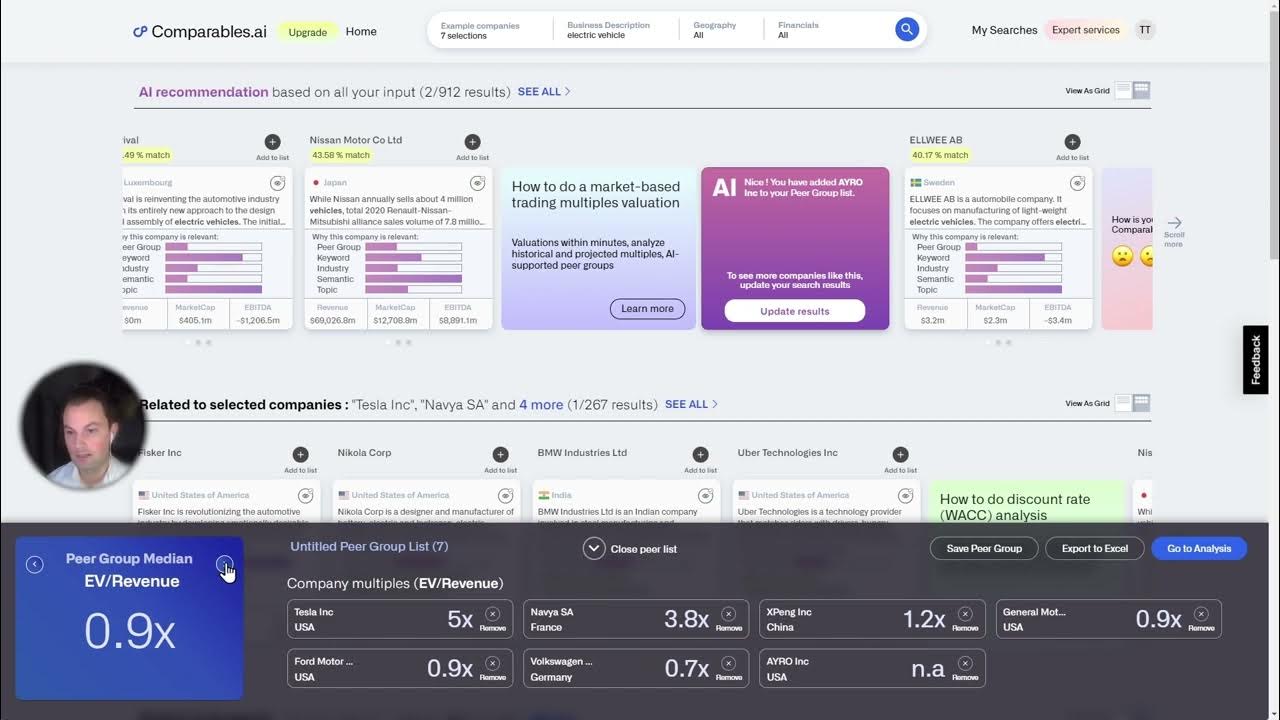The height and width of the screenshot is (720, 1280).
Task: Toggle eye icon on Nissan Motor card
Action: pyautogui.click(x=478, y=183)
